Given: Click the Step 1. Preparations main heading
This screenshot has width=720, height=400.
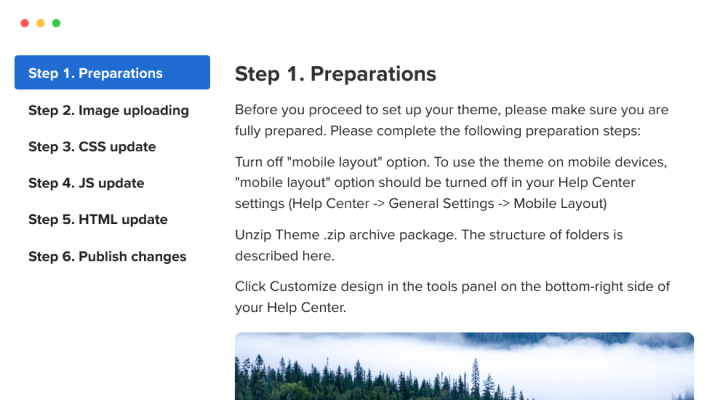Looking at the screenshot, I should pos(335,74).
